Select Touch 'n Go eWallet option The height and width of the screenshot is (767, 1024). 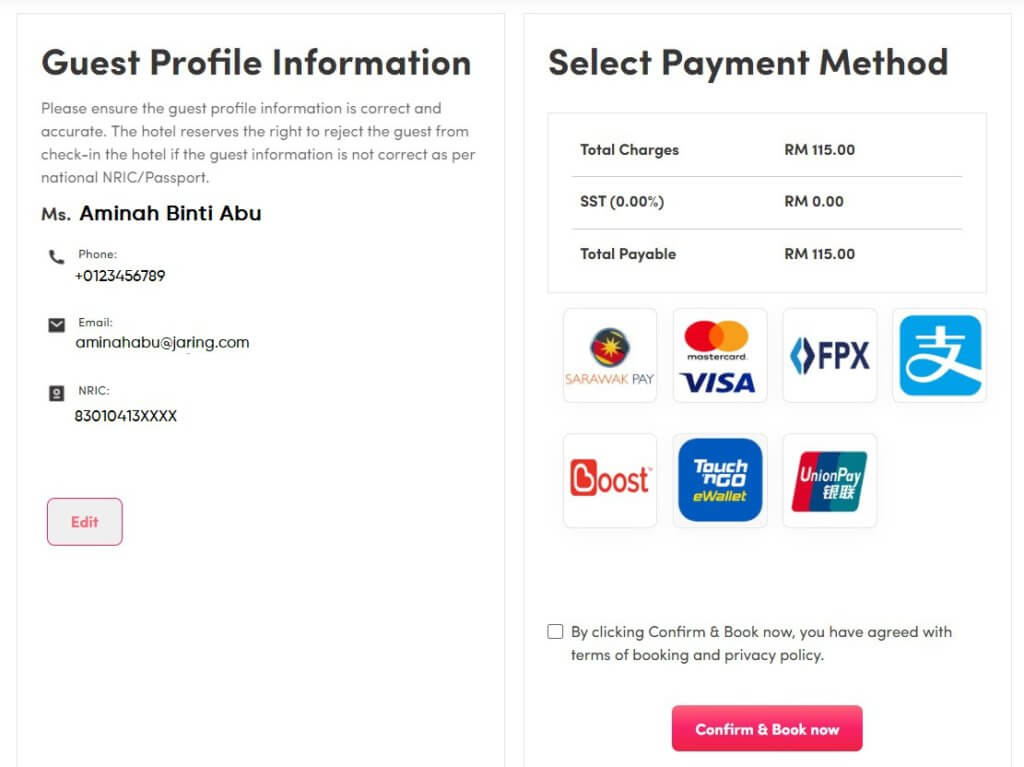click(720, 480)
